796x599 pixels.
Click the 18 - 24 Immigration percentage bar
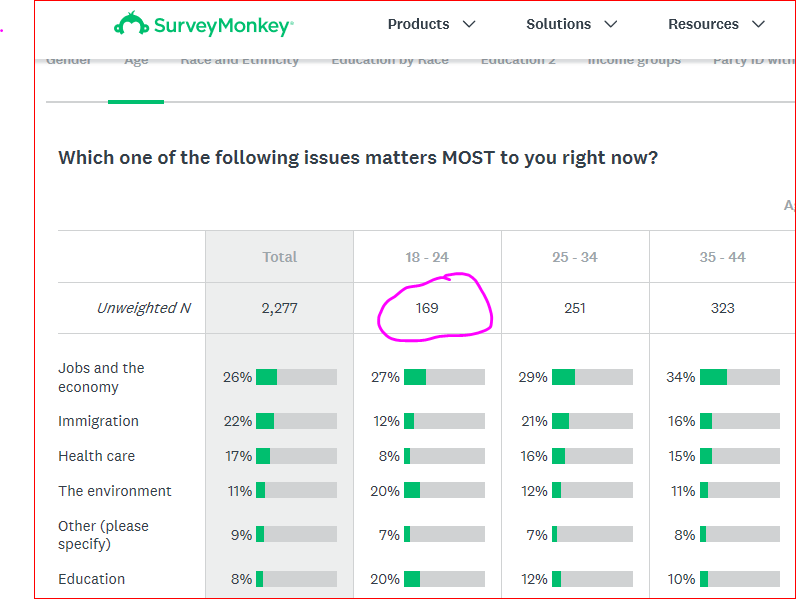coord(444,421)
